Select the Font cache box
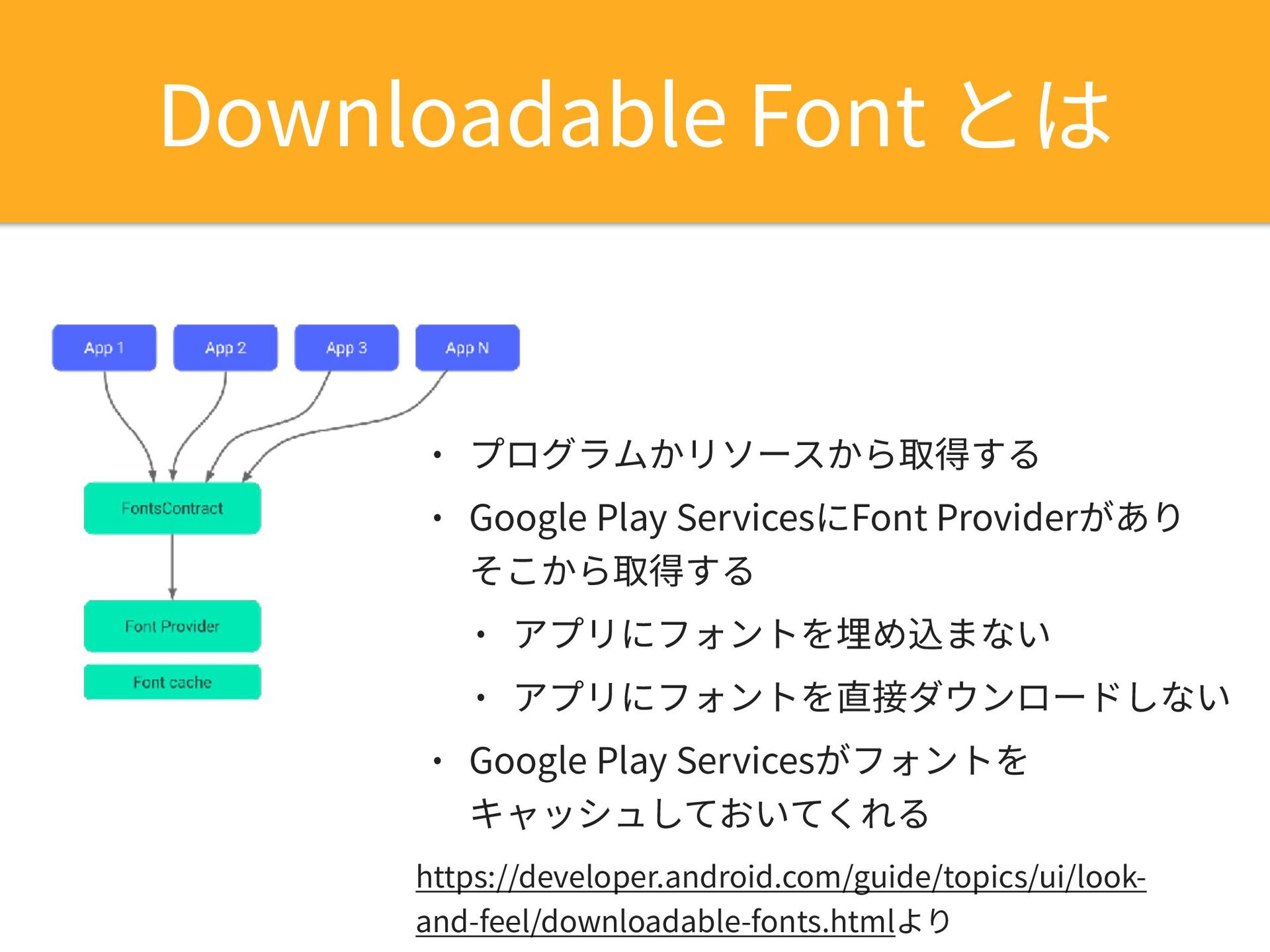The image size is (1270, 952). [173, 682]
